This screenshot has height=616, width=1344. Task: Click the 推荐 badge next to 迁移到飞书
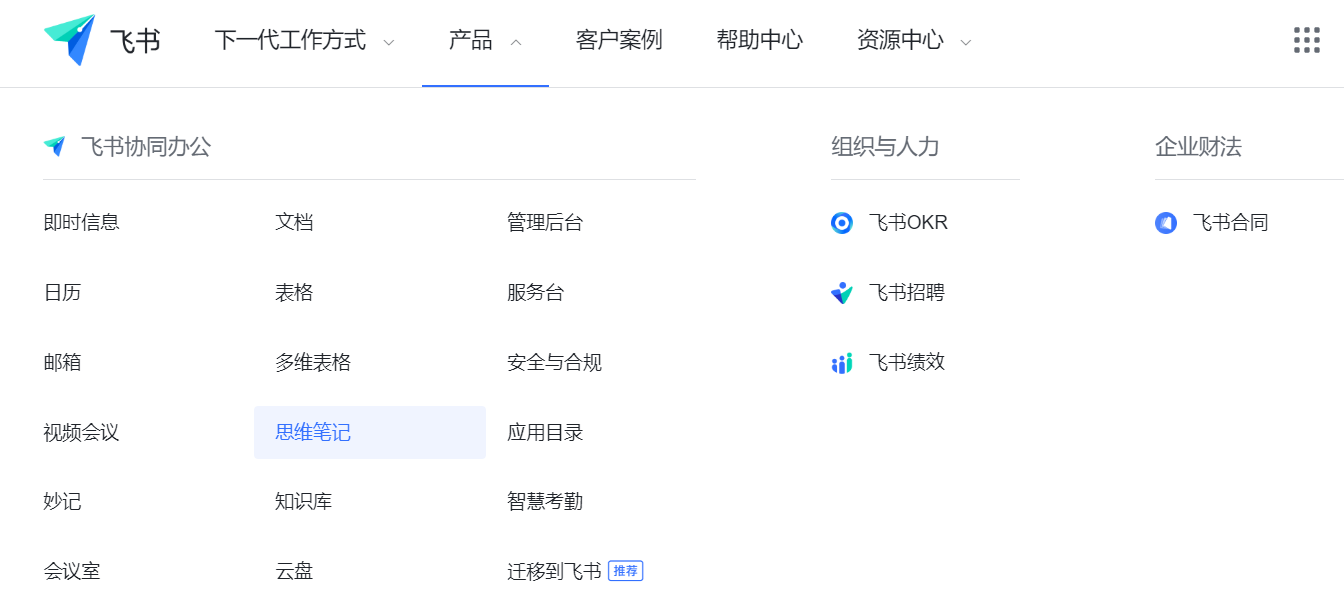pyautogui.click(x=625, y=571)
